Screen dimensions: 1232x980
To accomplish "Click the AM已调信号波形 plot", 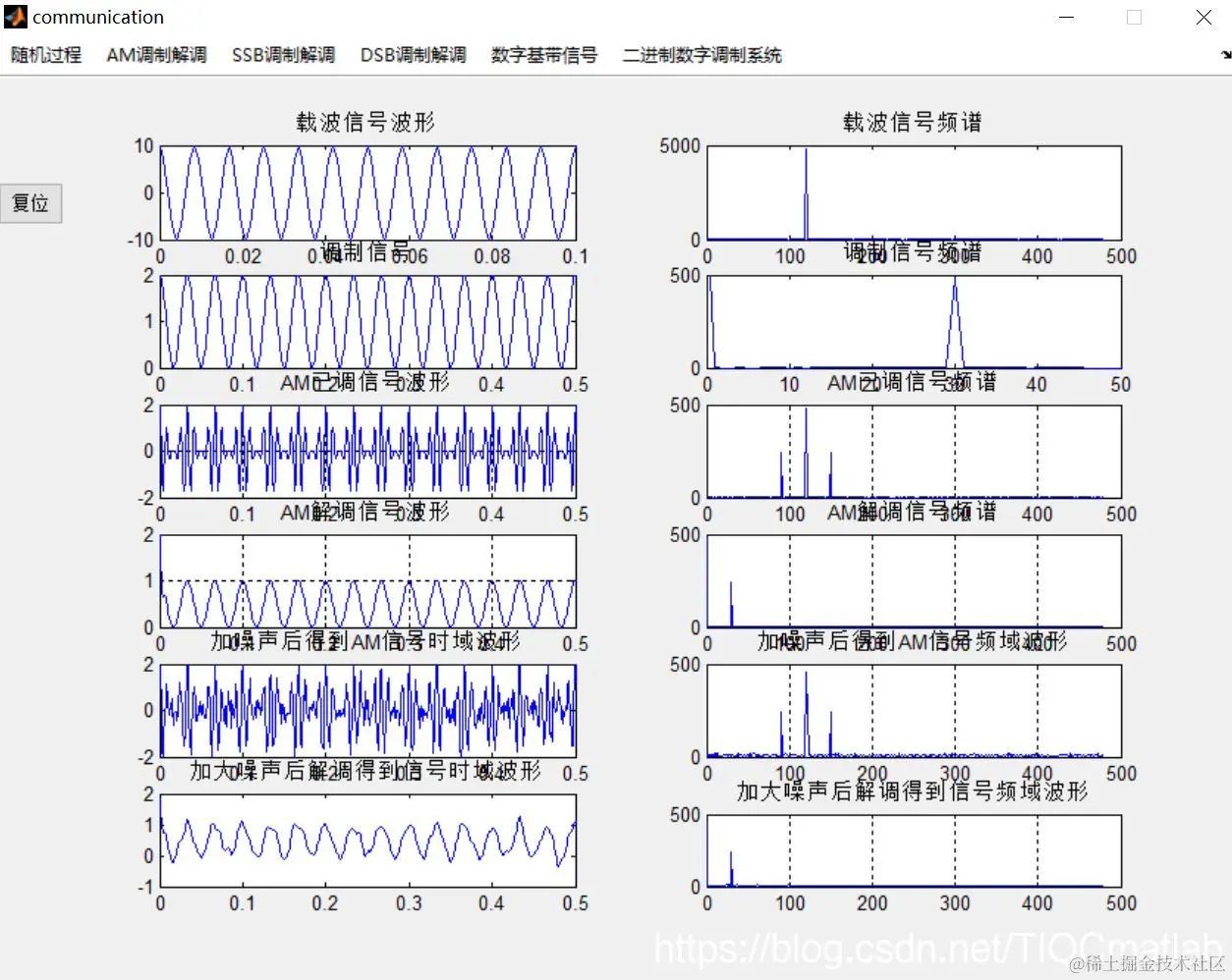I will click(x=367, y=452).
